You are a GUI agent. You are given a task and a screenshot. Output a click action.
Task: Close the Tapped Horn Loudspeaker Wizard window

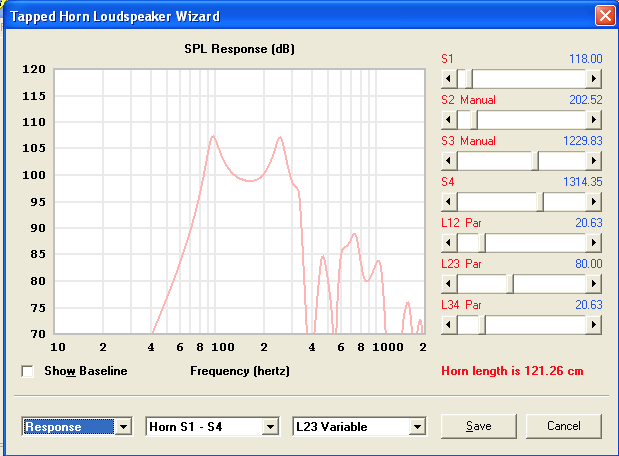pyautogui.click(x=605, y=16)
